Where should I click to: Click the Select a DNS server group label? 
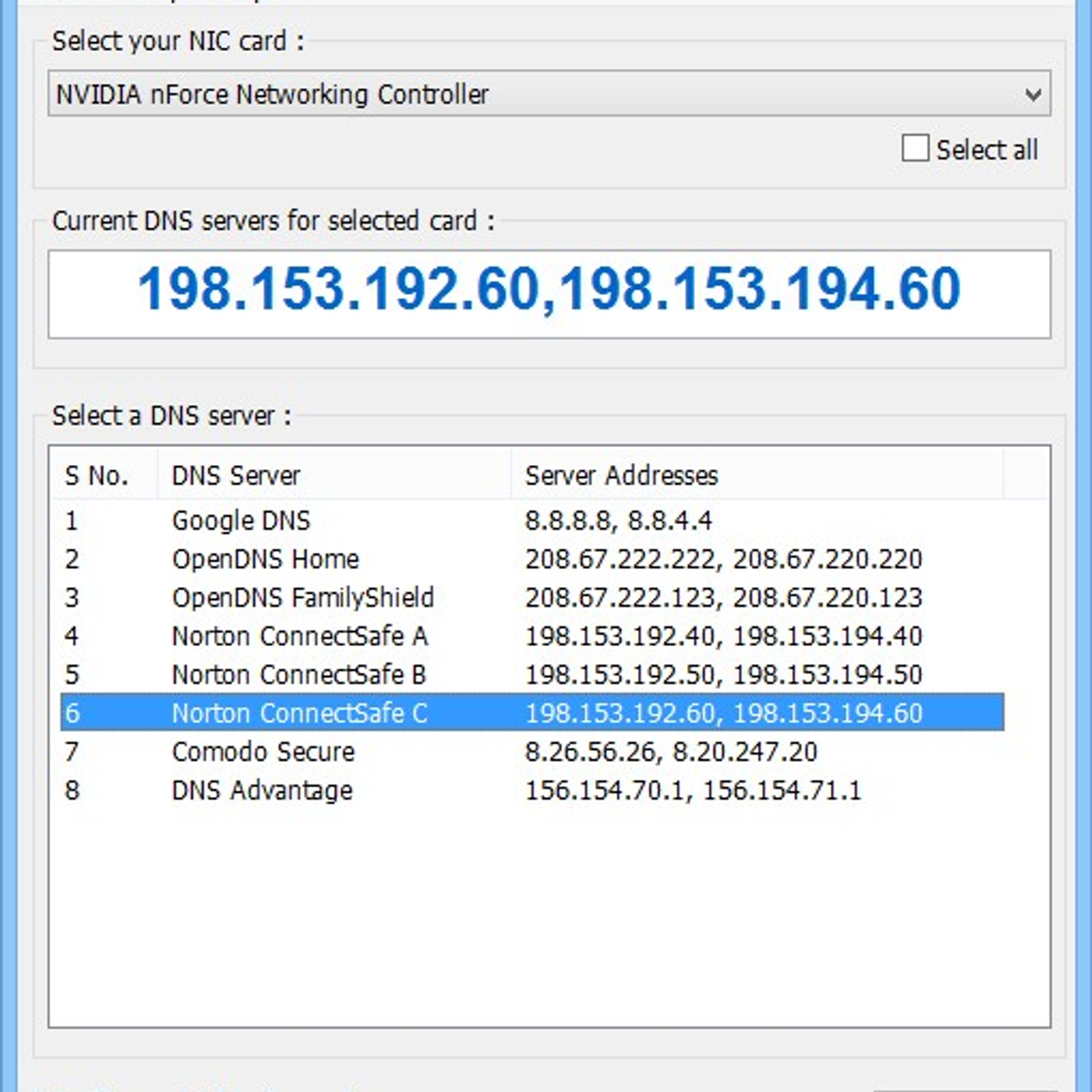click(x=173, y=416)
